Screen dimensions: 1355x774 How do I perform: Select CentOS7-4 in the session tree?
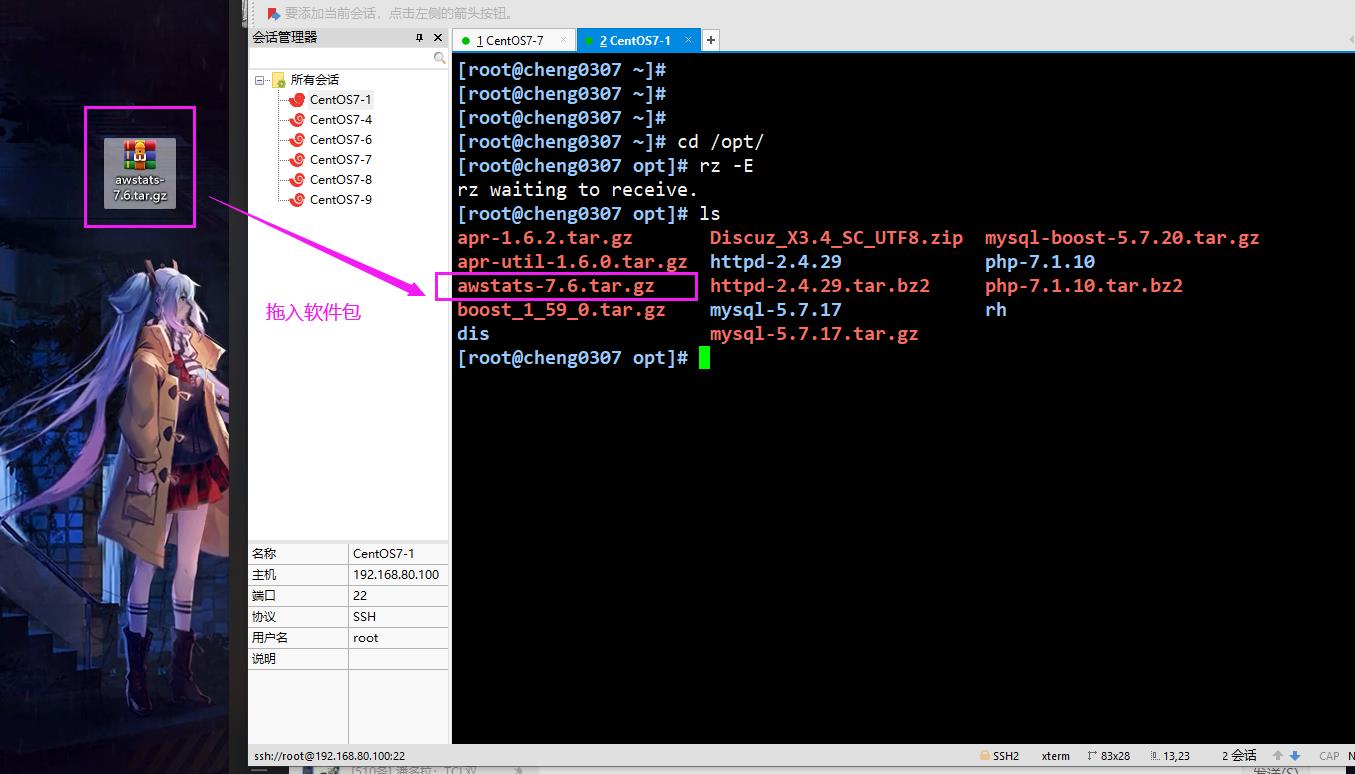tap(340, 119)
